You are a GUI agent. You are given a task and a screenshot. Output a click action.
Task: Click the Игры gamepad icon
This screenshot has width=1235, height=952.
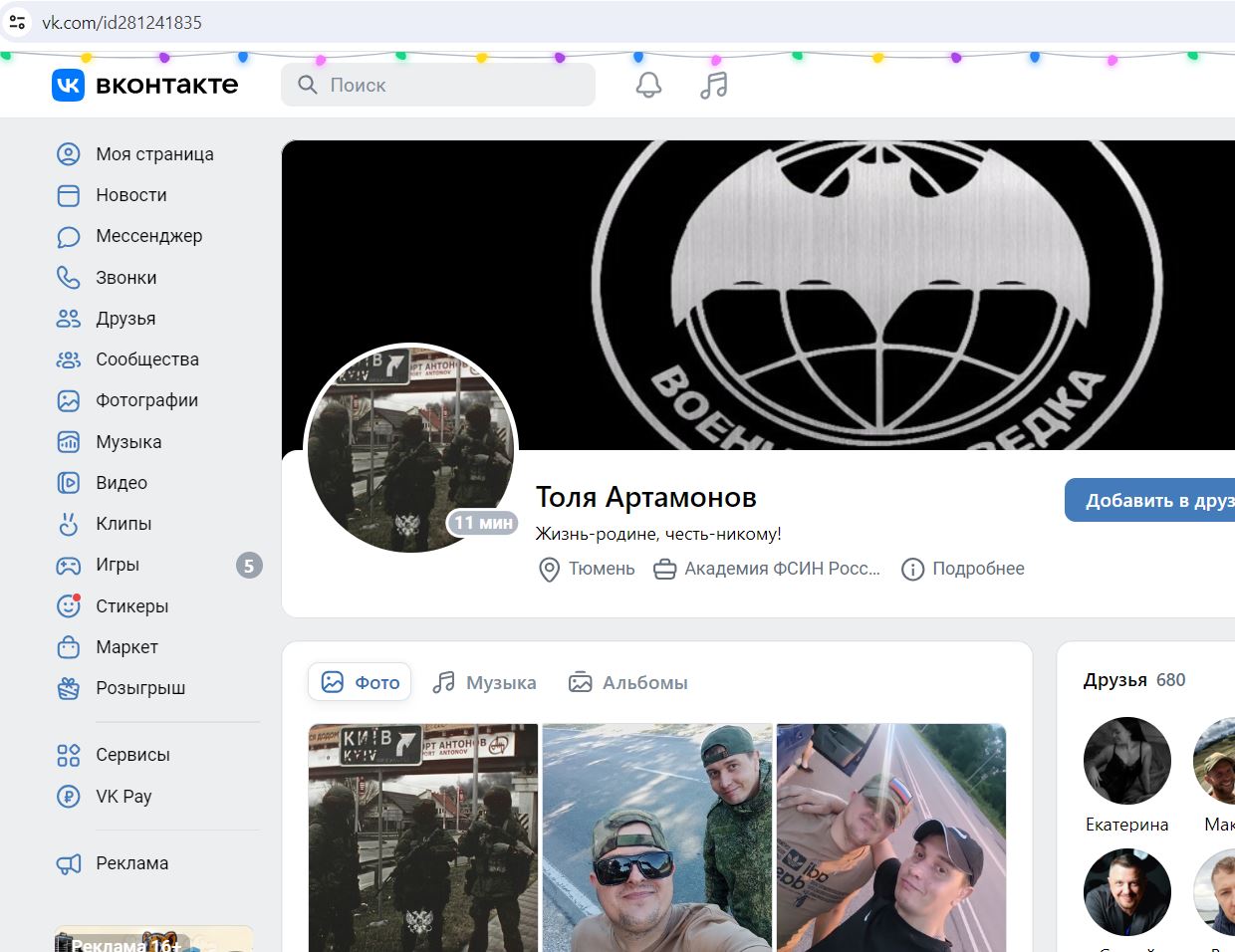[68, 565]
